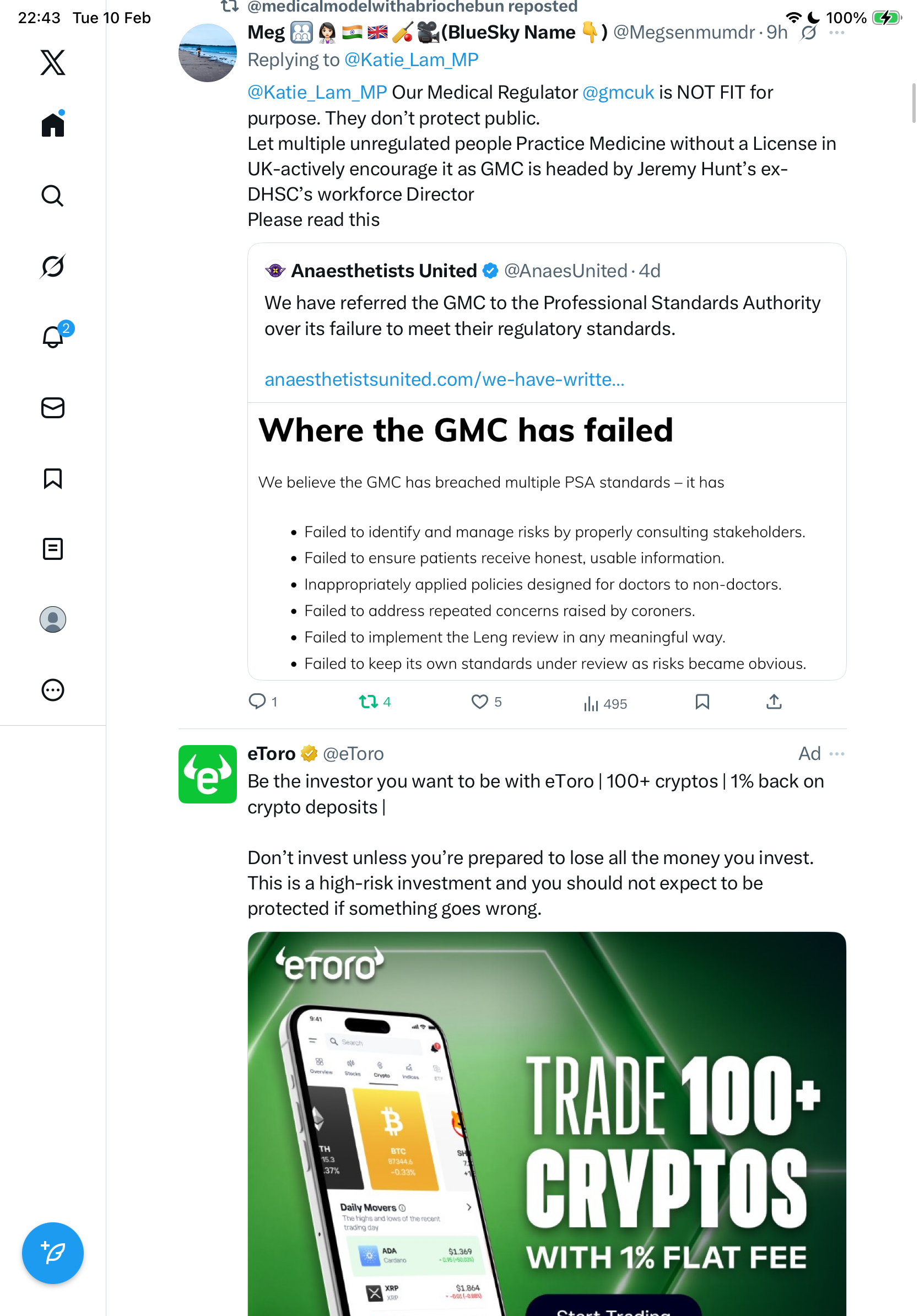Open the @gmcuk mention link

618,92
